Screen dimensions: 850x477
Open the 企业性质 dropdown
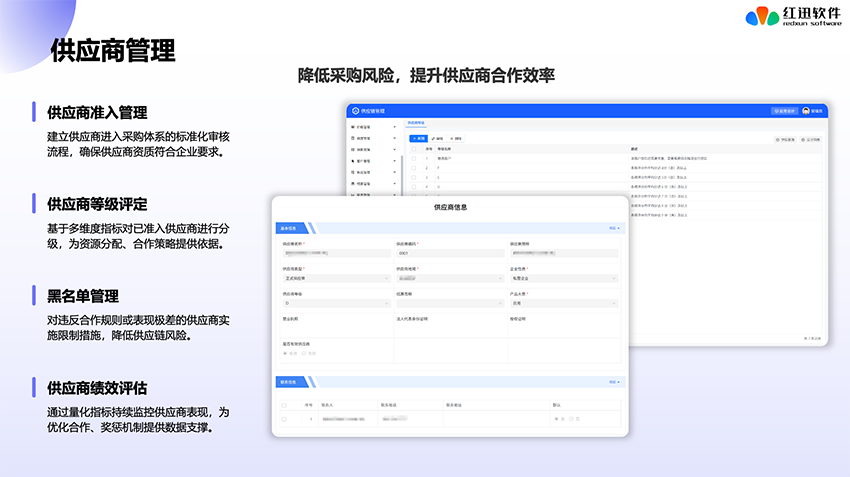(563, 278)
